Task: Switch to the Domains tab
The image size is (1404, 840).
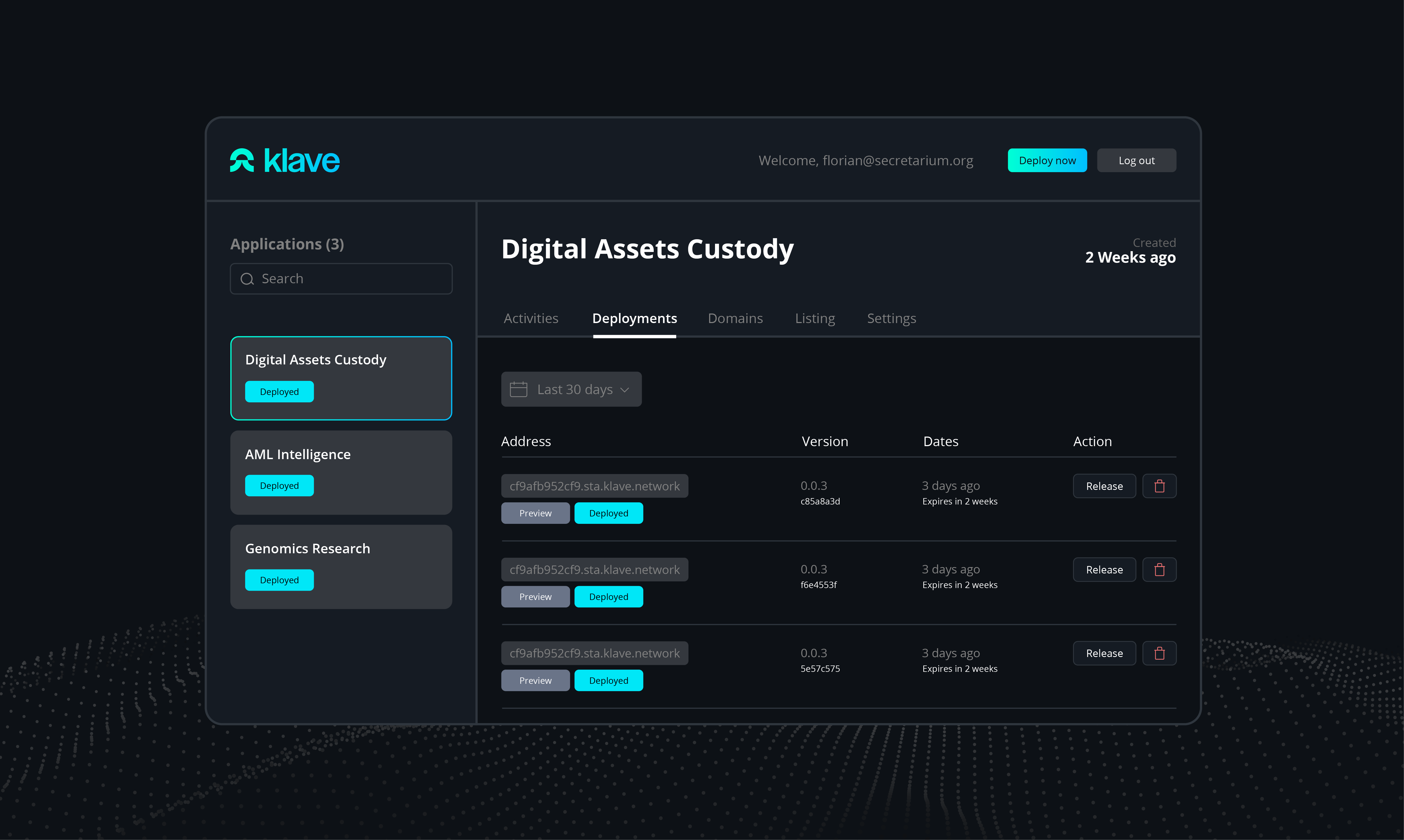Action: coord(735,318)
